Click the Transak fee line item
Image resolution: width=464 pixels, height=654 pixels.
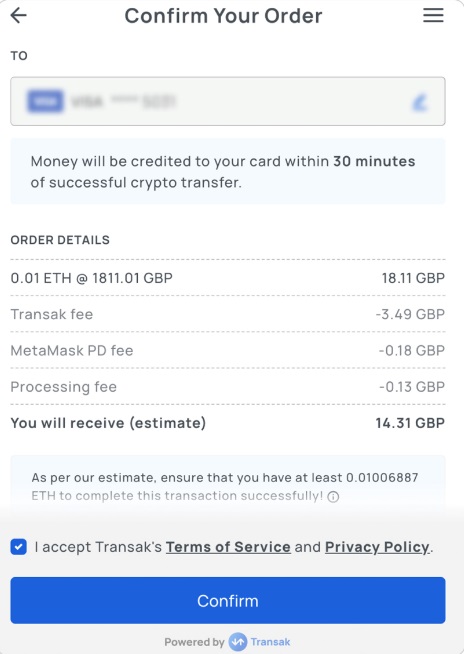click(x=228, y=314)
